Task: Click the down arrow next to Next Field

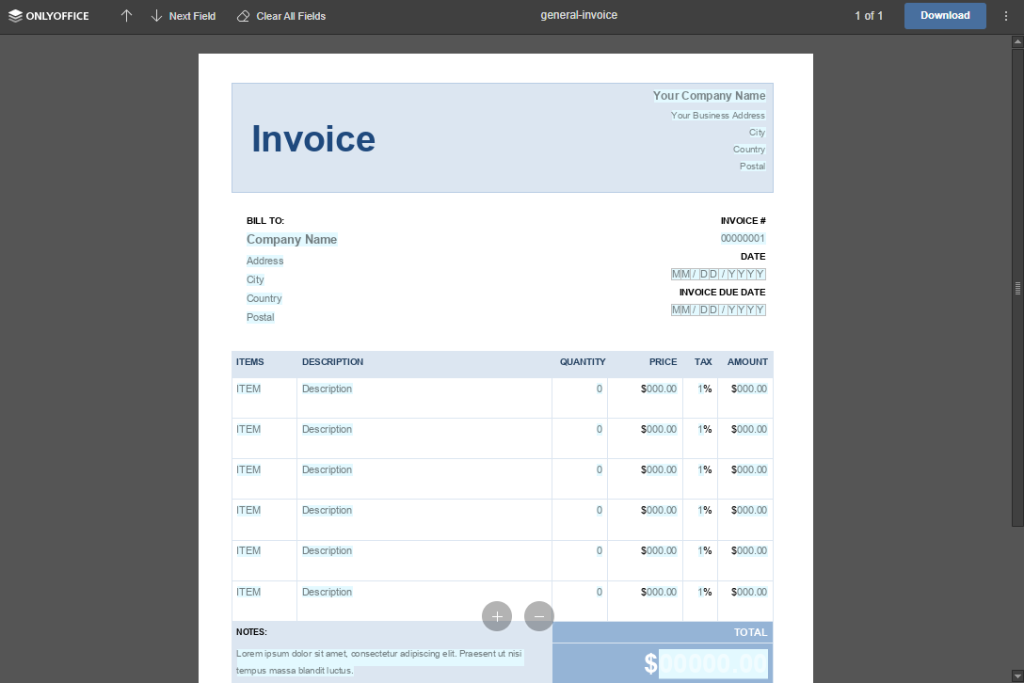Action: pos(158,15)
